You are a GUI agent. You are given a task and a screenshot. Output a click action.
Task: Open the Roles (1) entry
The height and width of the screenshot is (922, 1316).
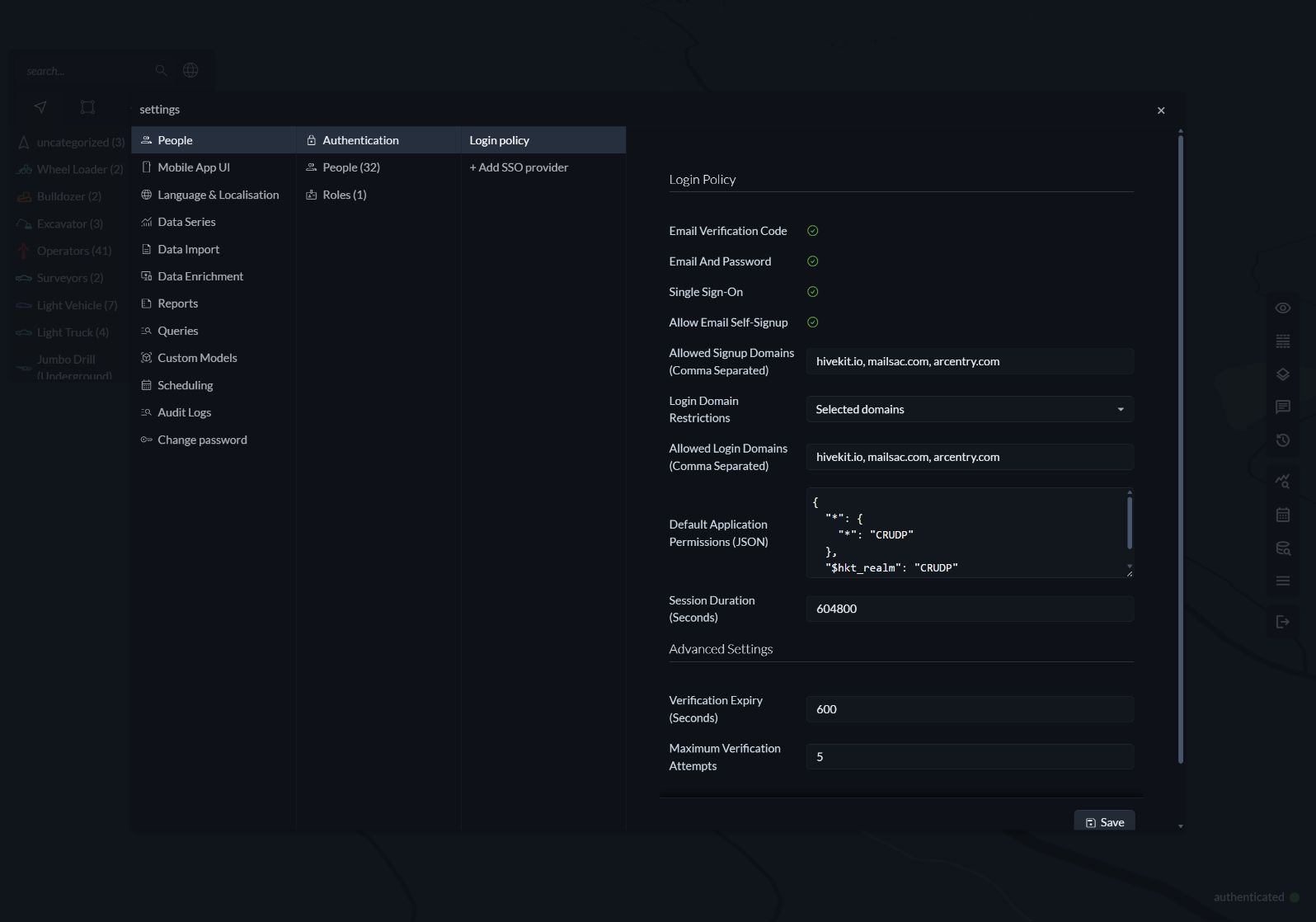tap(378, 195)
